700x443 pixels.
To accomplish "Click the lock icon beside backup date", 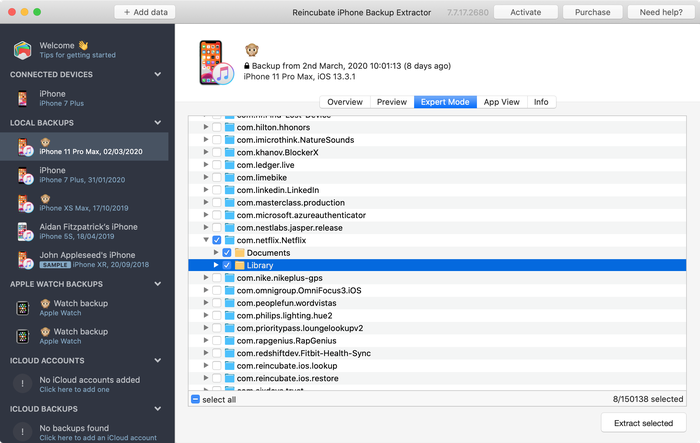I will click(246, 66).
